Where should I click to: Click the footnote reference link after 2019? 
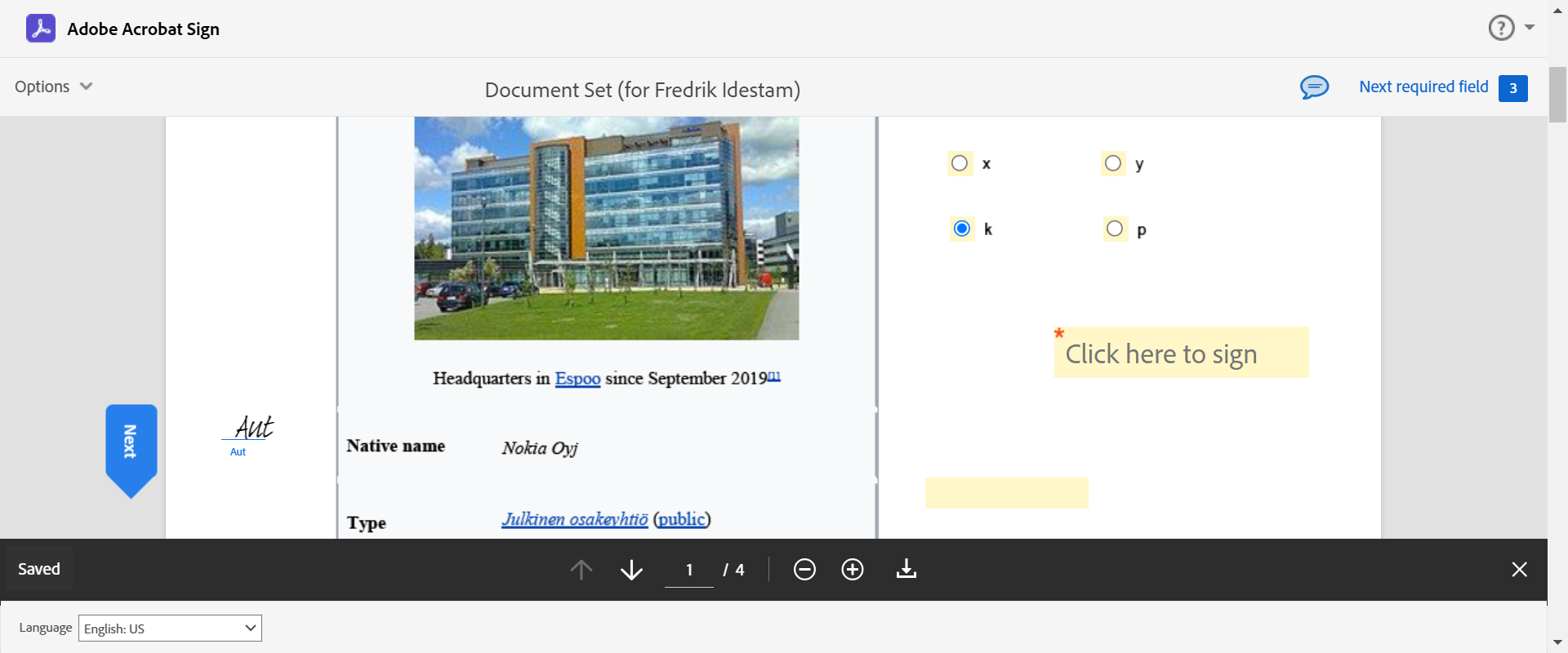click(x=774, y=375)
